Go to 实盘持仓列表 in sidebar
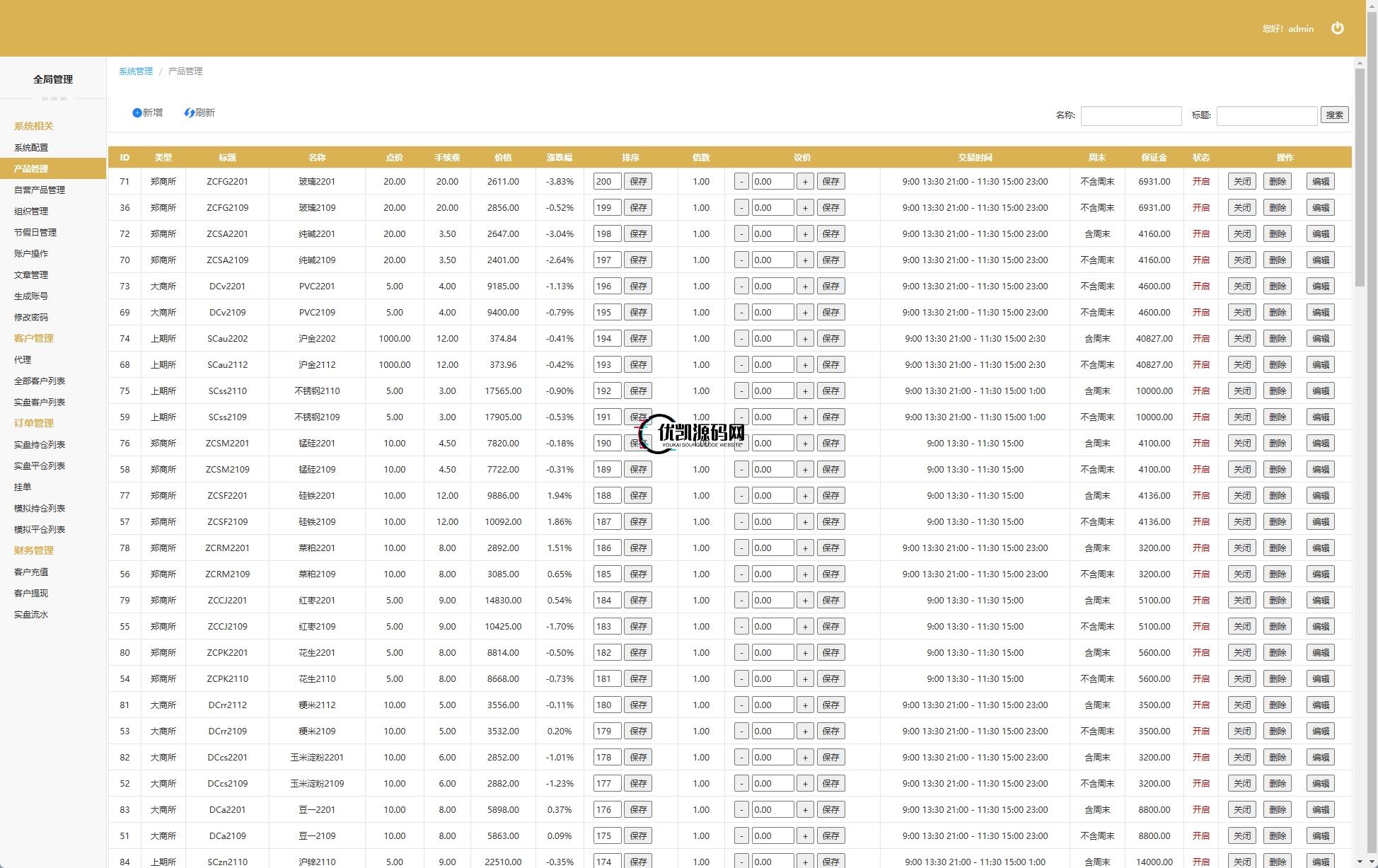Viewport: 1378px width, 868px height. click(40, 445)
